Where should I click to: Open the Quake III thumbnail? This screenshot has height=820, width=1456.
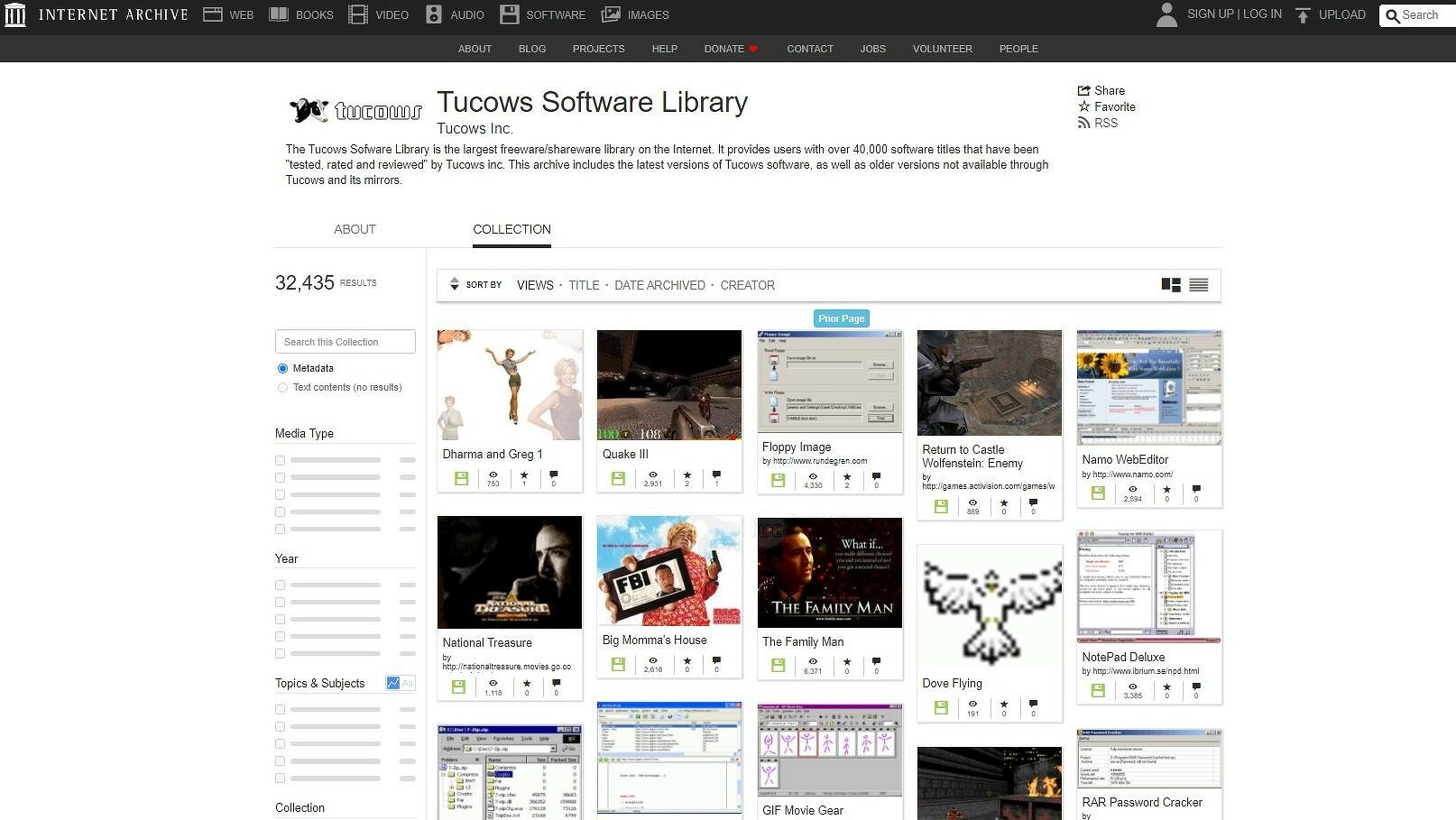coord(669,385)
